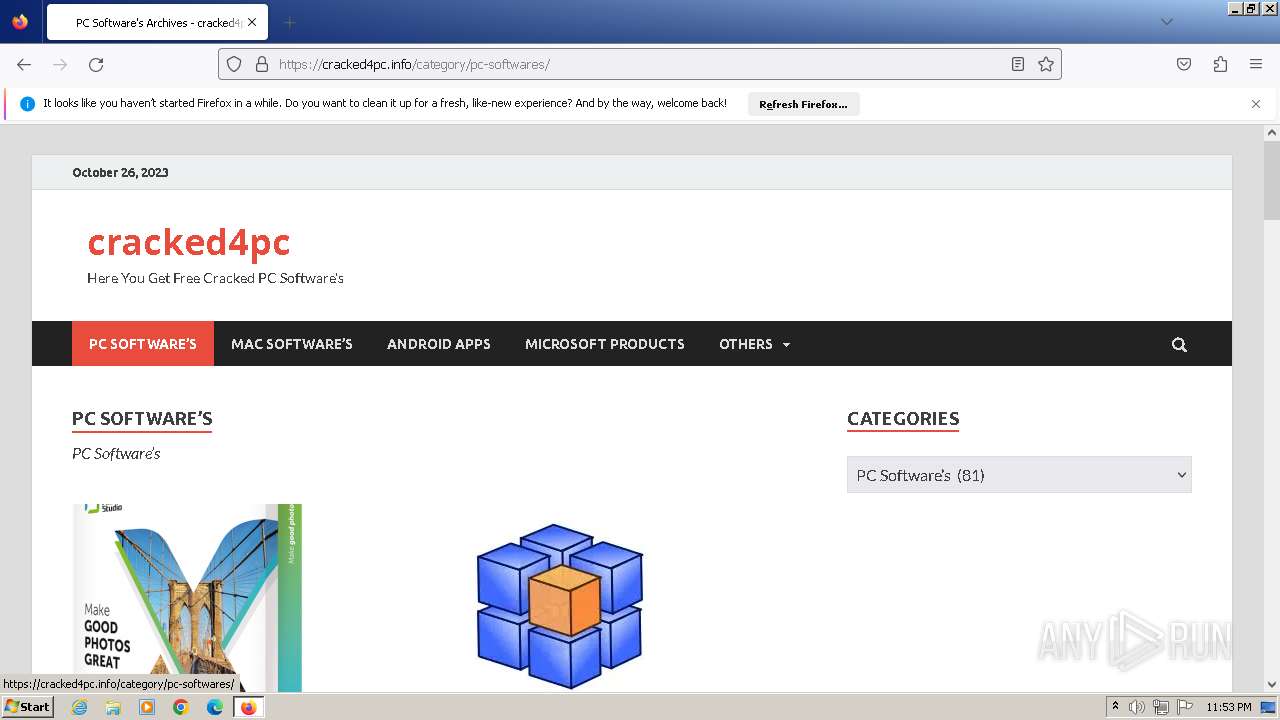Bookmark this page with the star

point(1046,64)
